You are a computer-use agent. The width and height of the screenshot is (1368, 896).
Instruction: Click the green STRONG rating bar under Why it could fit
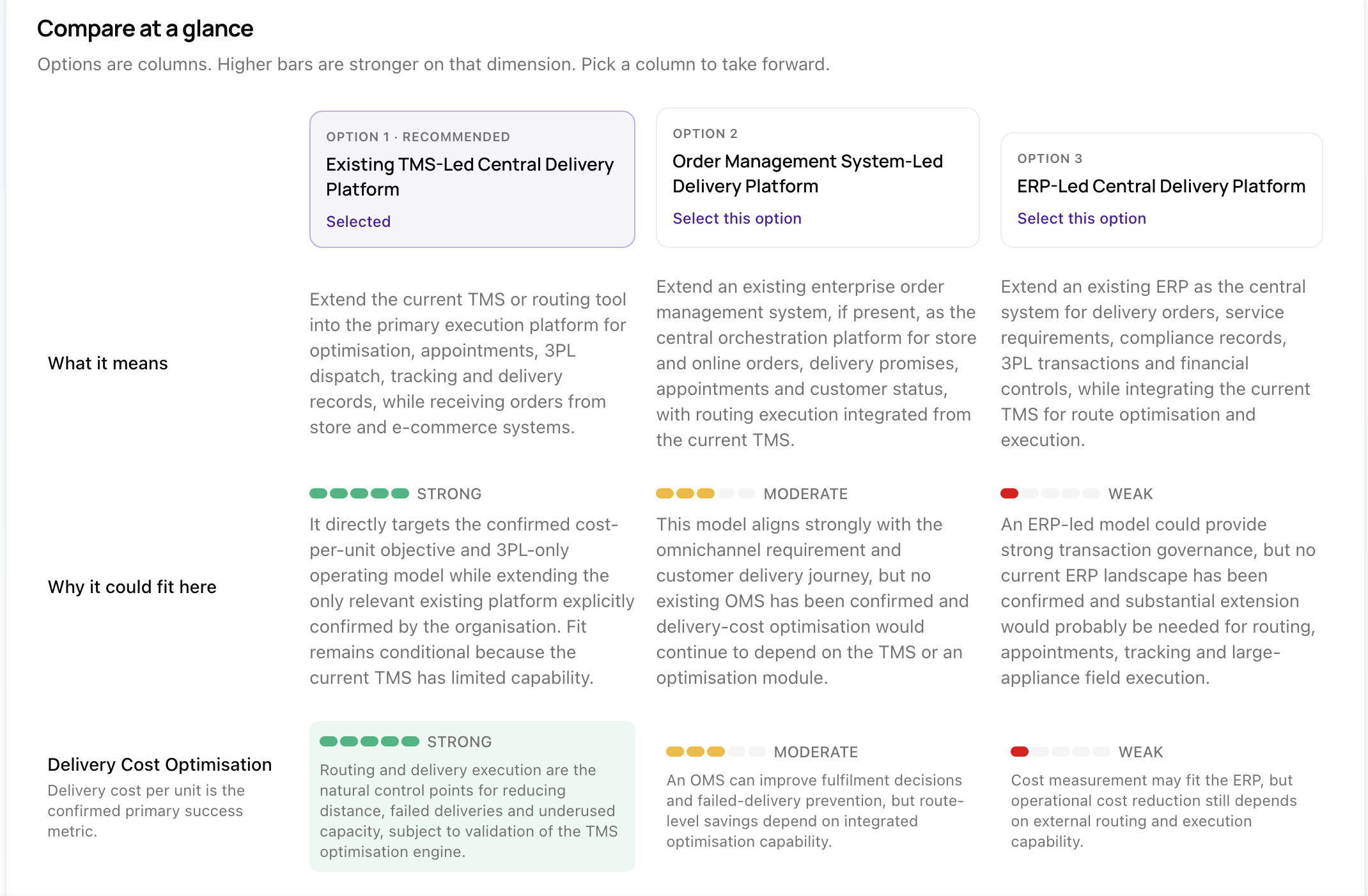pos(359,493)
